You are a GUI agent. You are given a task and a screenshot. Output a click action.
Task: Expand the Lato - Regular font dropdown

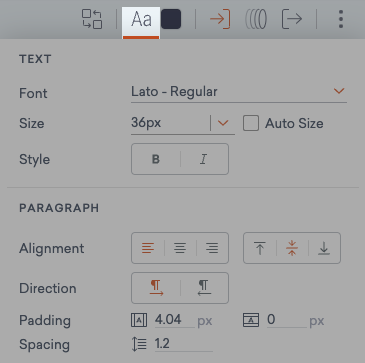pyautogui.click(x=239, y=91)
